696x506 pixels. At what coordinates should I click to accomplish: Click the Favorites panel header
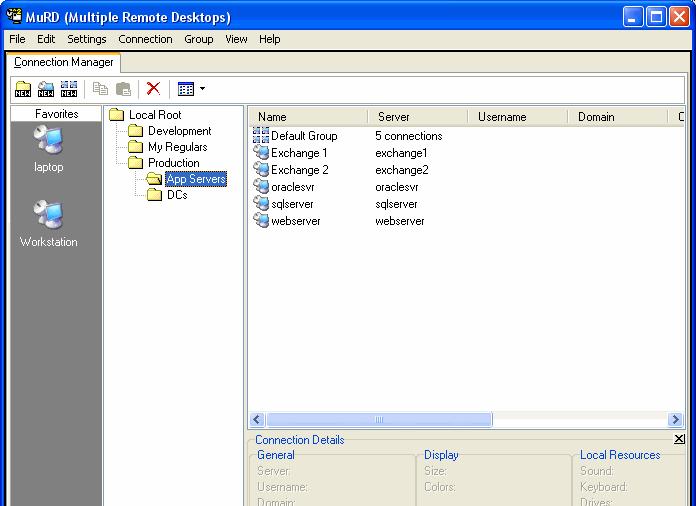[56, 114]
